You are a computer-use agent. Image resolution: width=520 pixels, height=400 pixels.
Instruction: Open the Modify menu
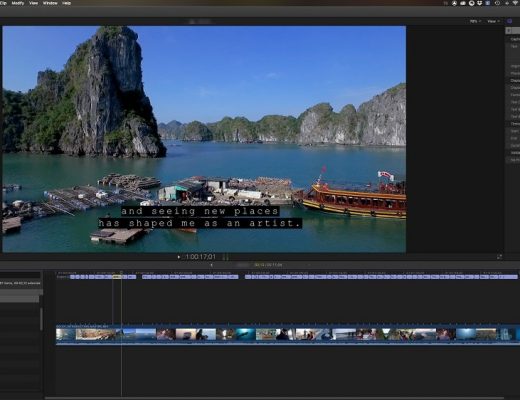18,3
